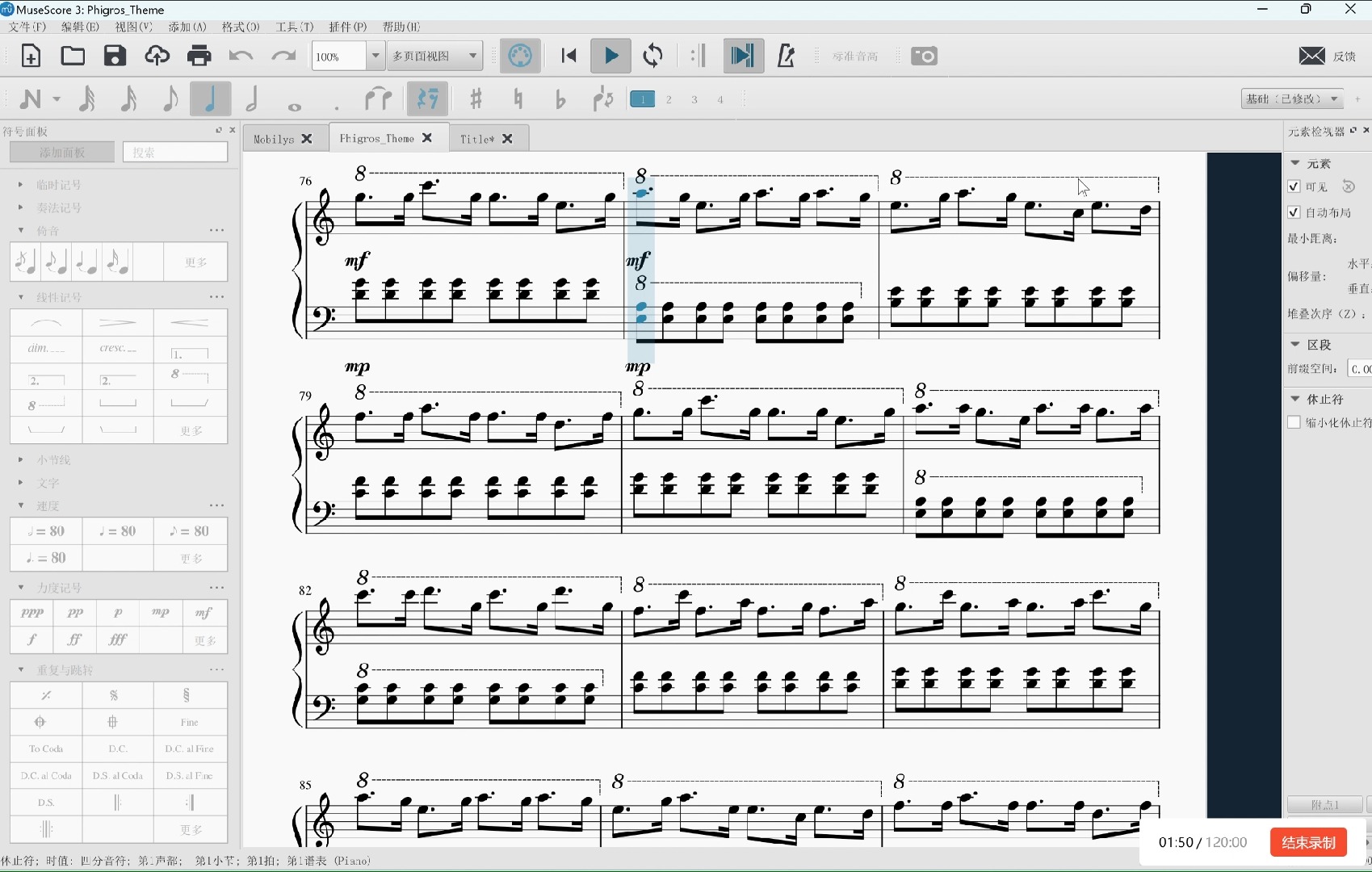The image size is (1372, 872).
Task: Open the 编辑(E) menu
Action: pyautogui.click(x=80, y=27)
